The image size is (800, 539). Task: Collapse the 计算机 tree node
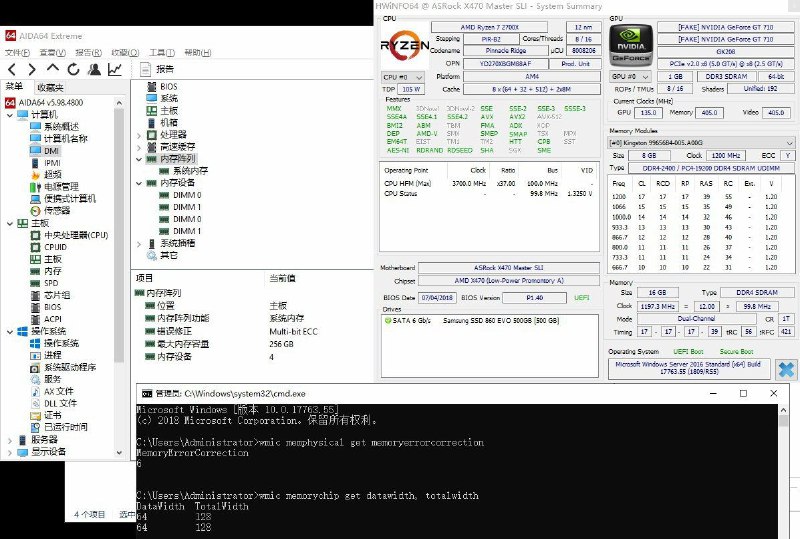coord(9,115)
